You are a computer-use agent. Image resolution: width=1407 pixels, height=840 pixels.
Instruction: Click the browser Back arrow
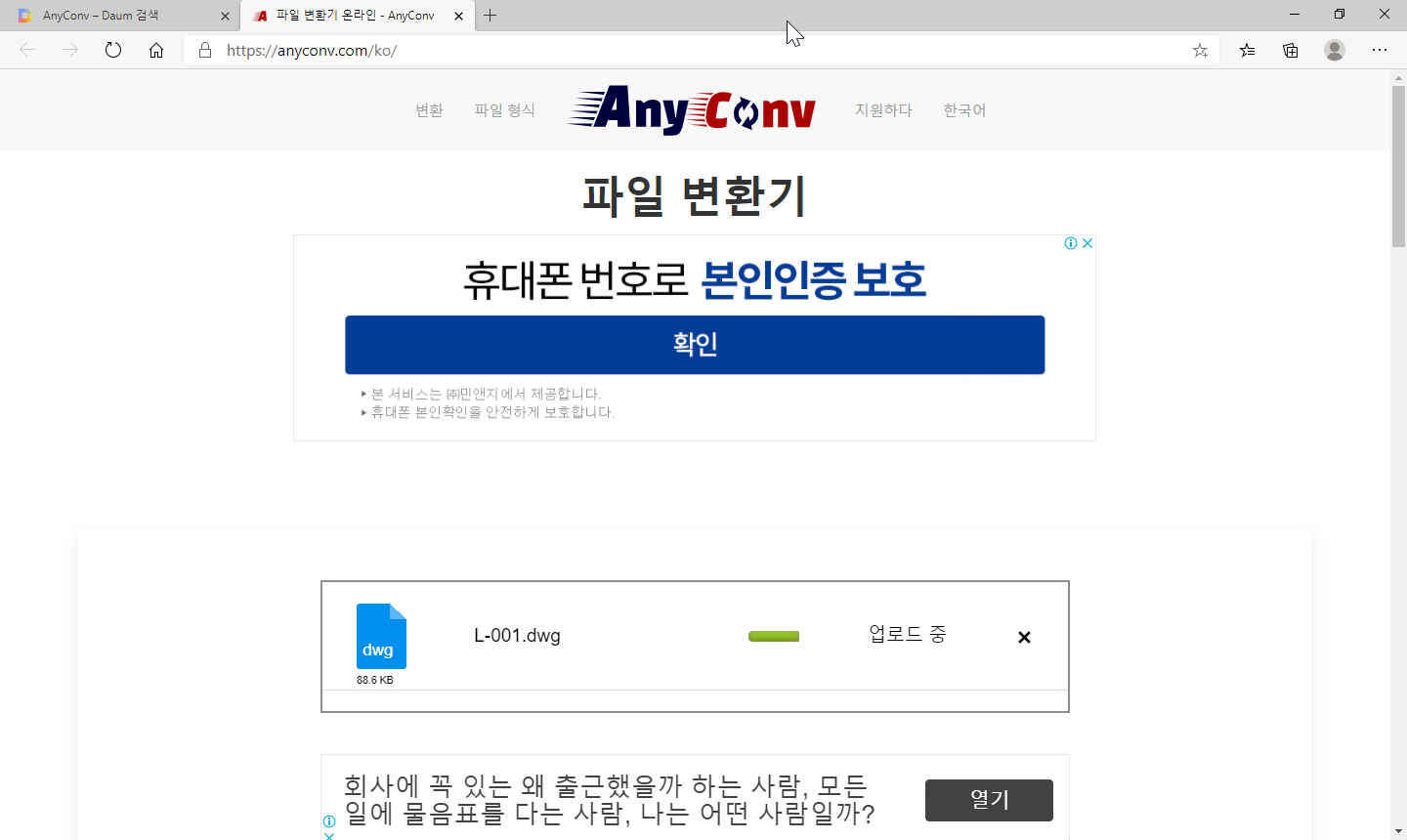point(27,50)
